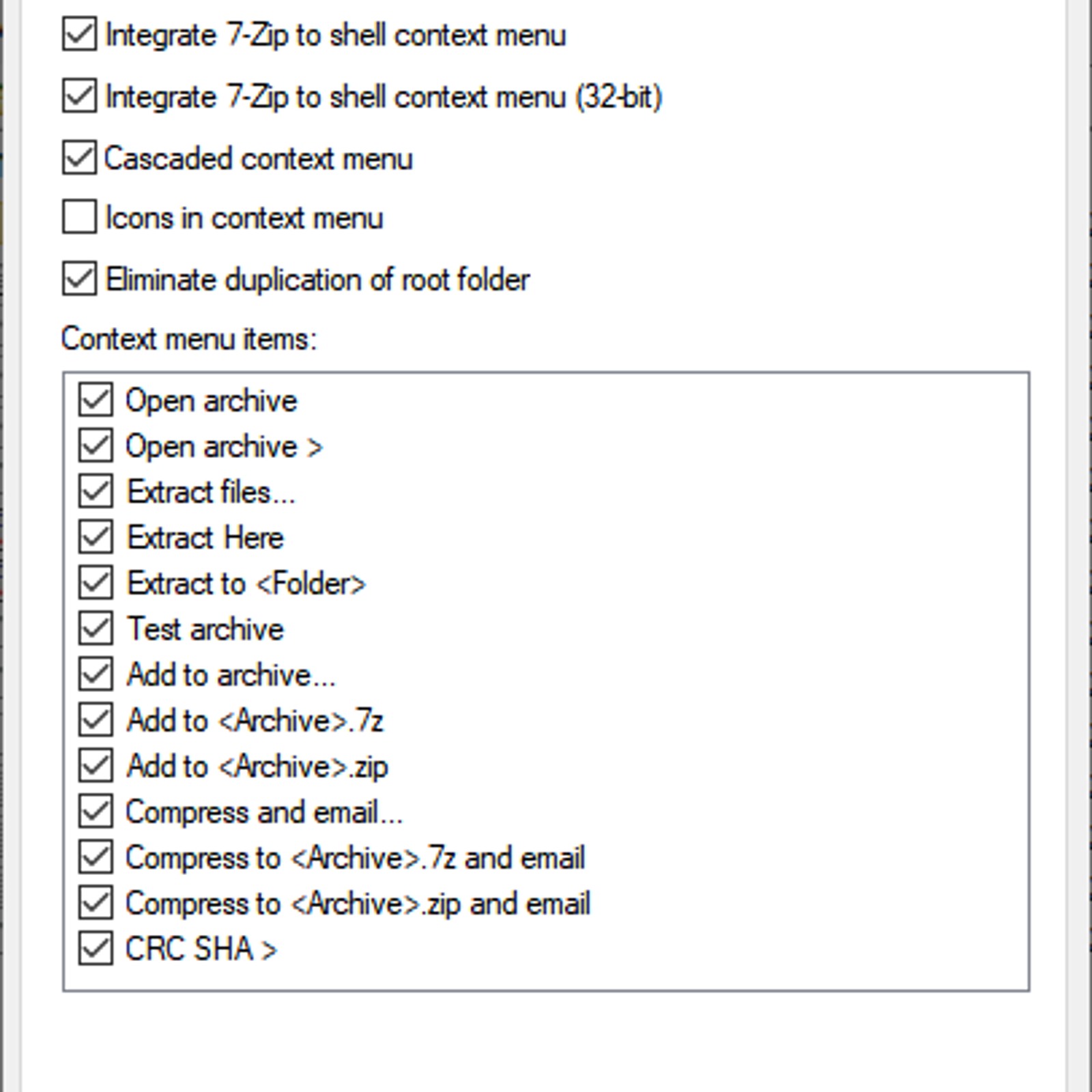Disable Compress and email... item

(x=96, y=811)
